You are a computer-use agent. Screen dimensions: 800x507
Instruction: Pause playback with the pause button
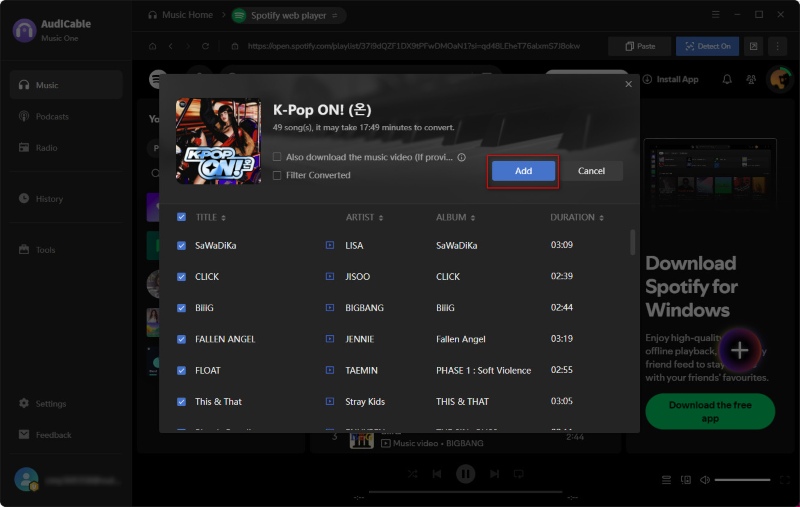coord(465,474)
